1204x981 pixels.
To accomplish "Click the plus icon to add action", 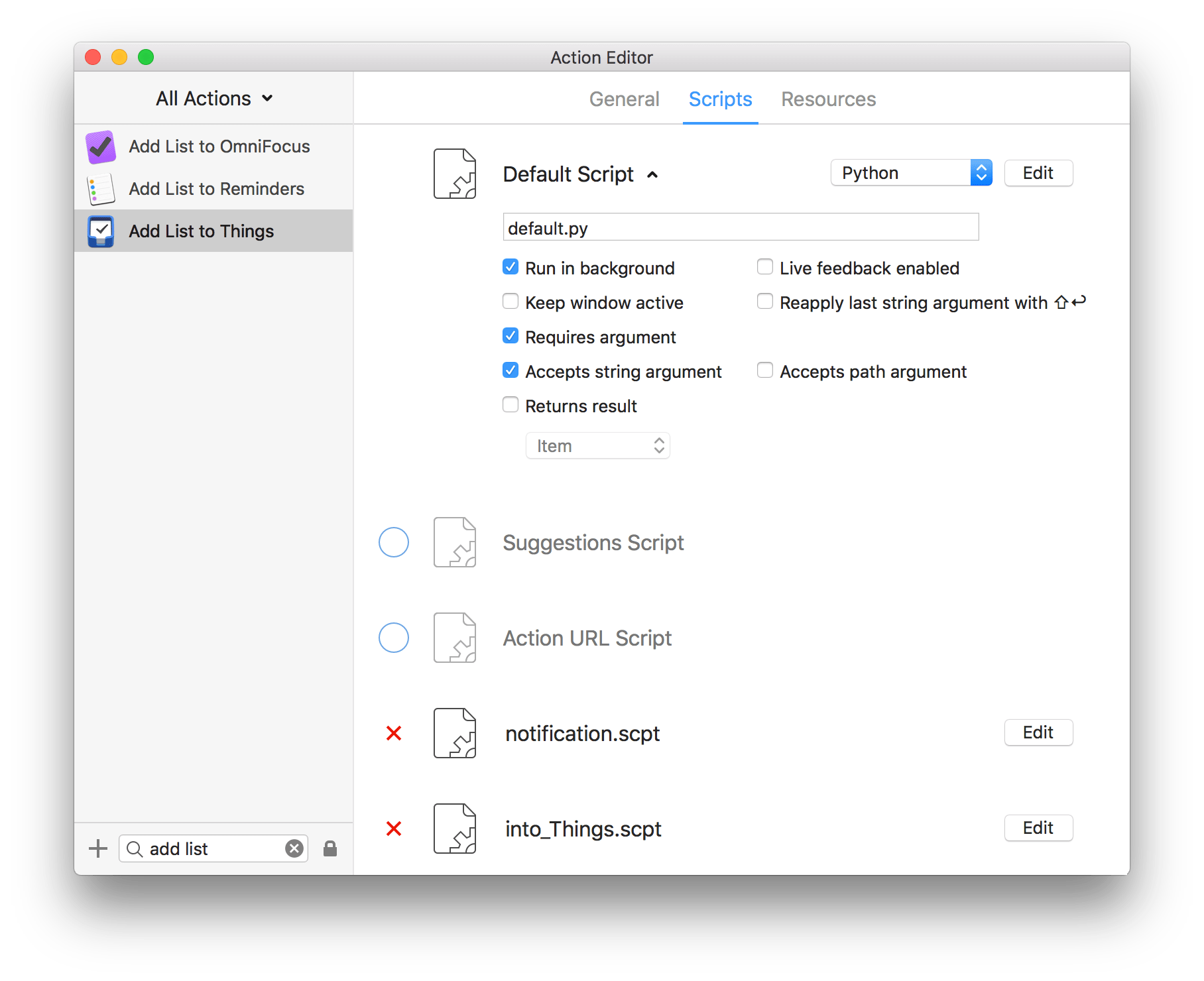I will pyautogui.click(x=98, y=848).
